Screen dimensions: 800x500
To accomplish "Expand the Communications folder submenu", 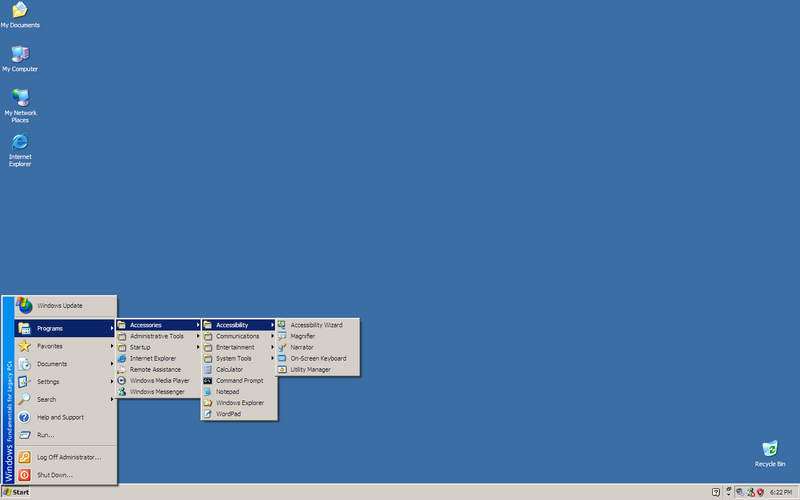I will (239, 336).
